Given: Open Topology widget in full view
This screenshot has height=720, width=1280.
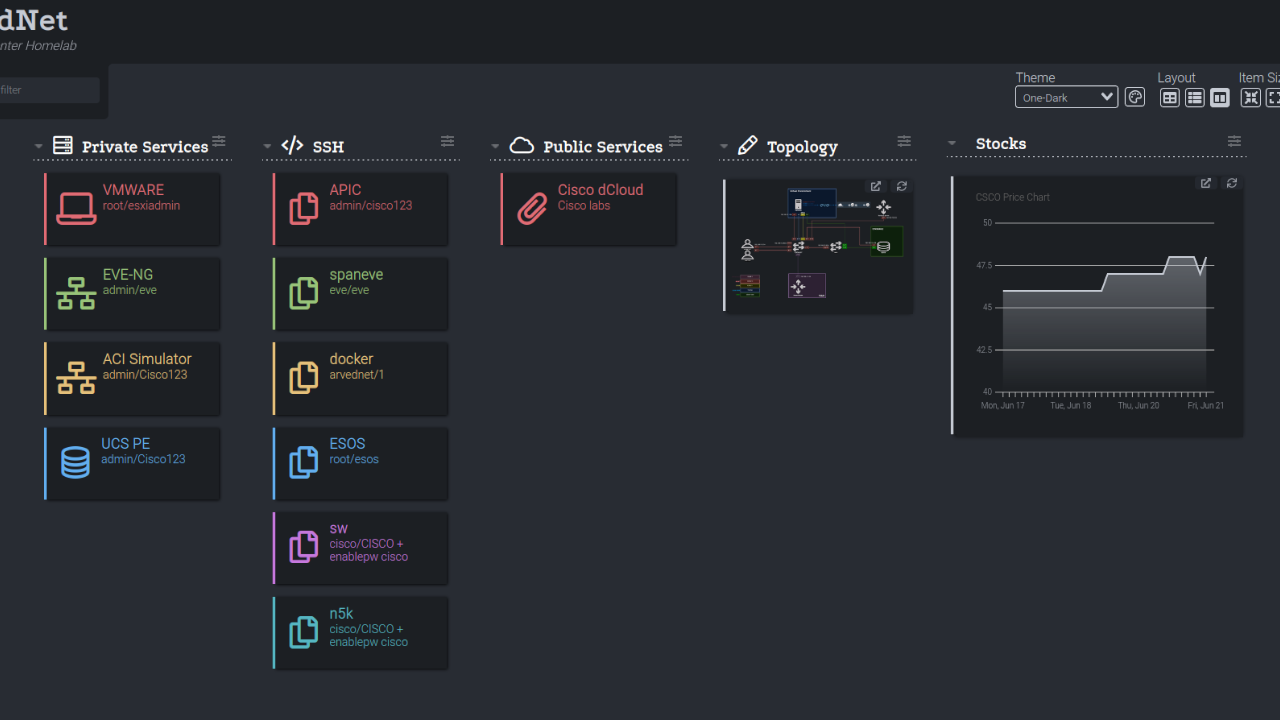Looking at the screenshot, I should 876,186.
